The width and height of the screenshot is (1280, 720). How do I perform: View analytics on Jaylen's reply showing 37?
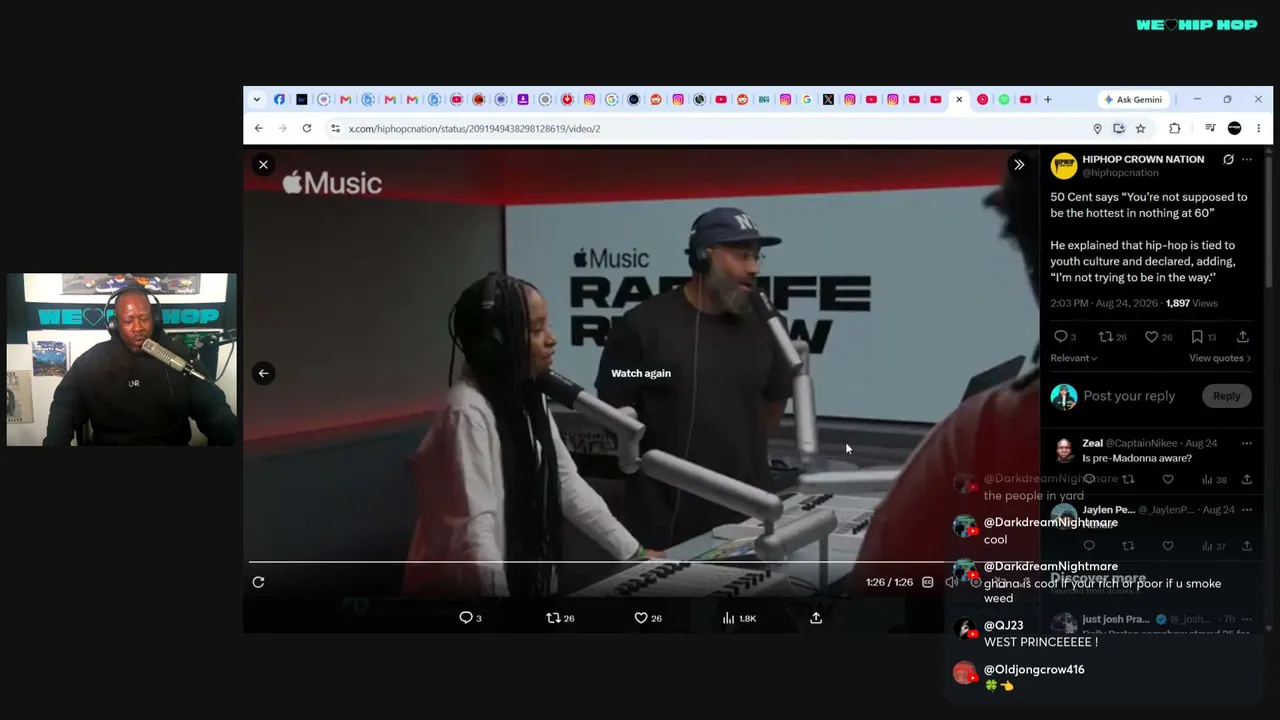coord(1214,546)
